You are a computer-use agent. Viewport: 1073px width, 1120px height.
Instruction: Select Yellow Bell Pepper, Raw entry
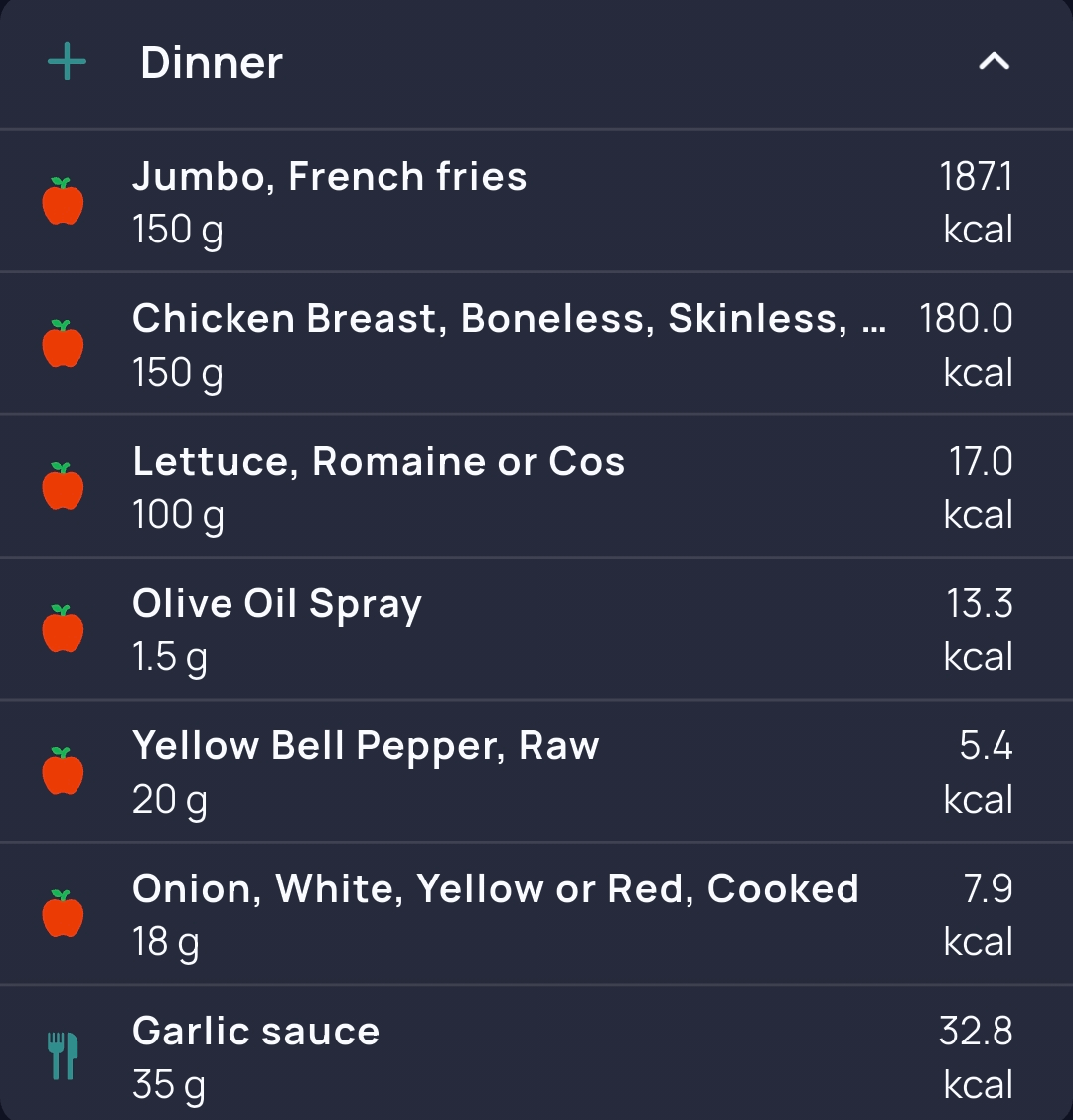coord(536,771)
